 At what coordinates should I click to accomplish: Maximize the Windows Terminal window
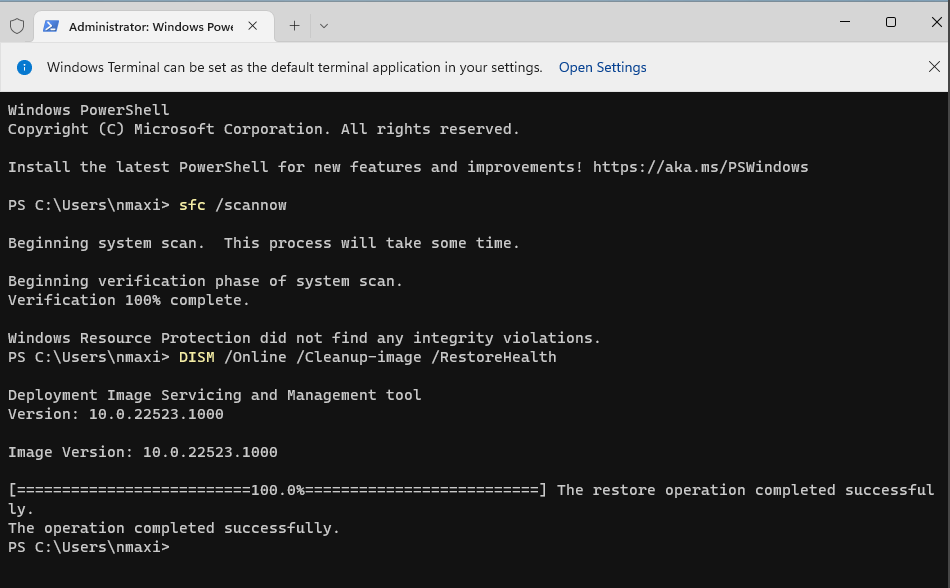pos(890,22)
